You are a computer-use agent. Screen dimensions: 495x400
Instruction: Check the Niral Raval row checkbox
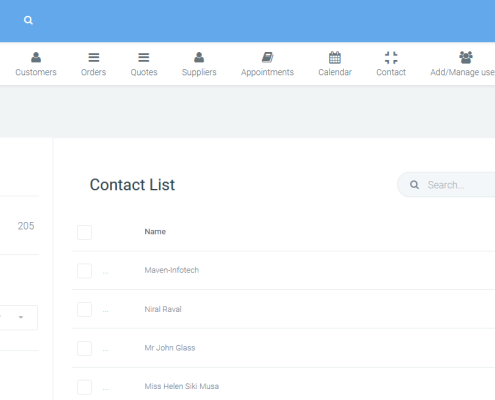(84, 310)
